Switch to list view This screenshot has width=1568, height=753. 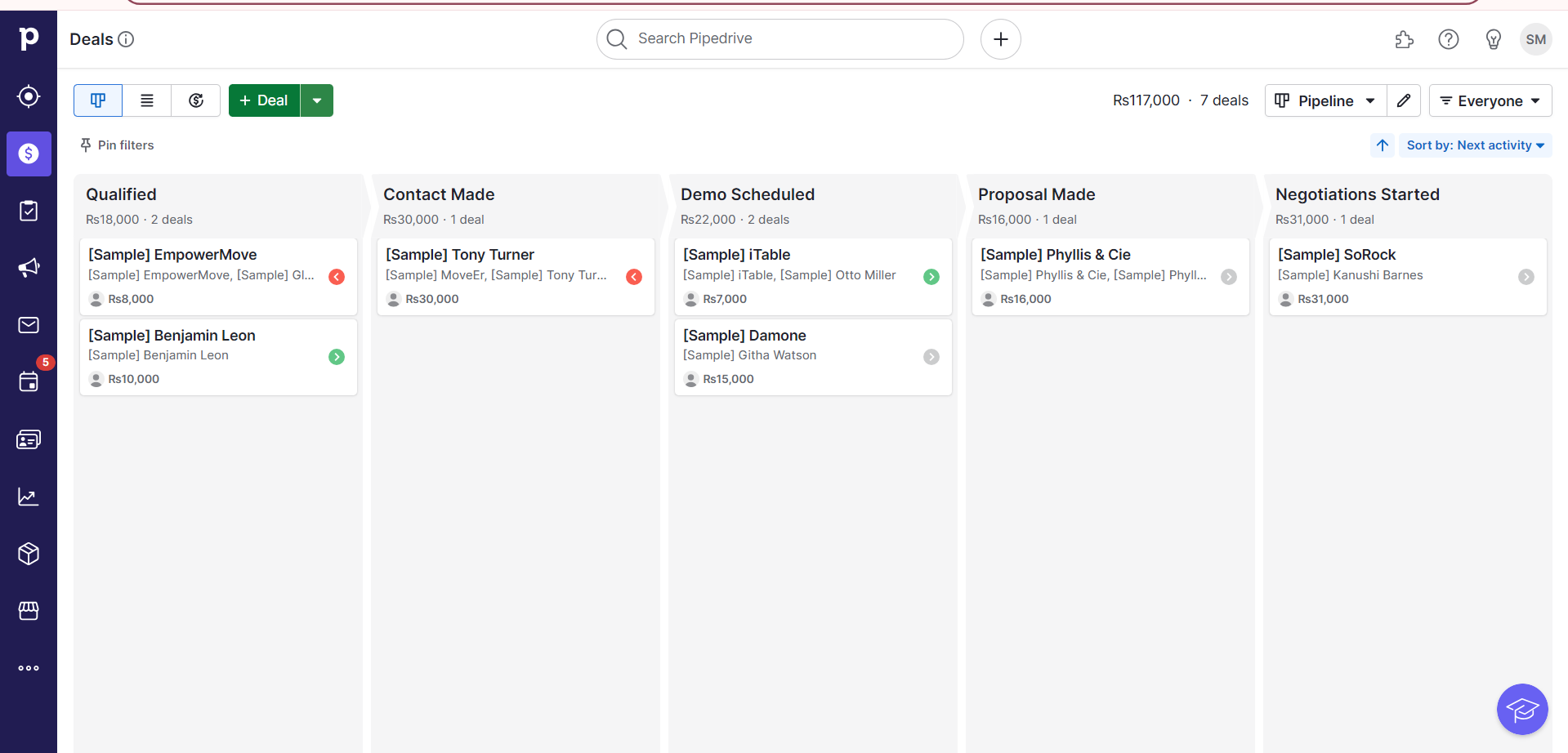coord(147,100)
